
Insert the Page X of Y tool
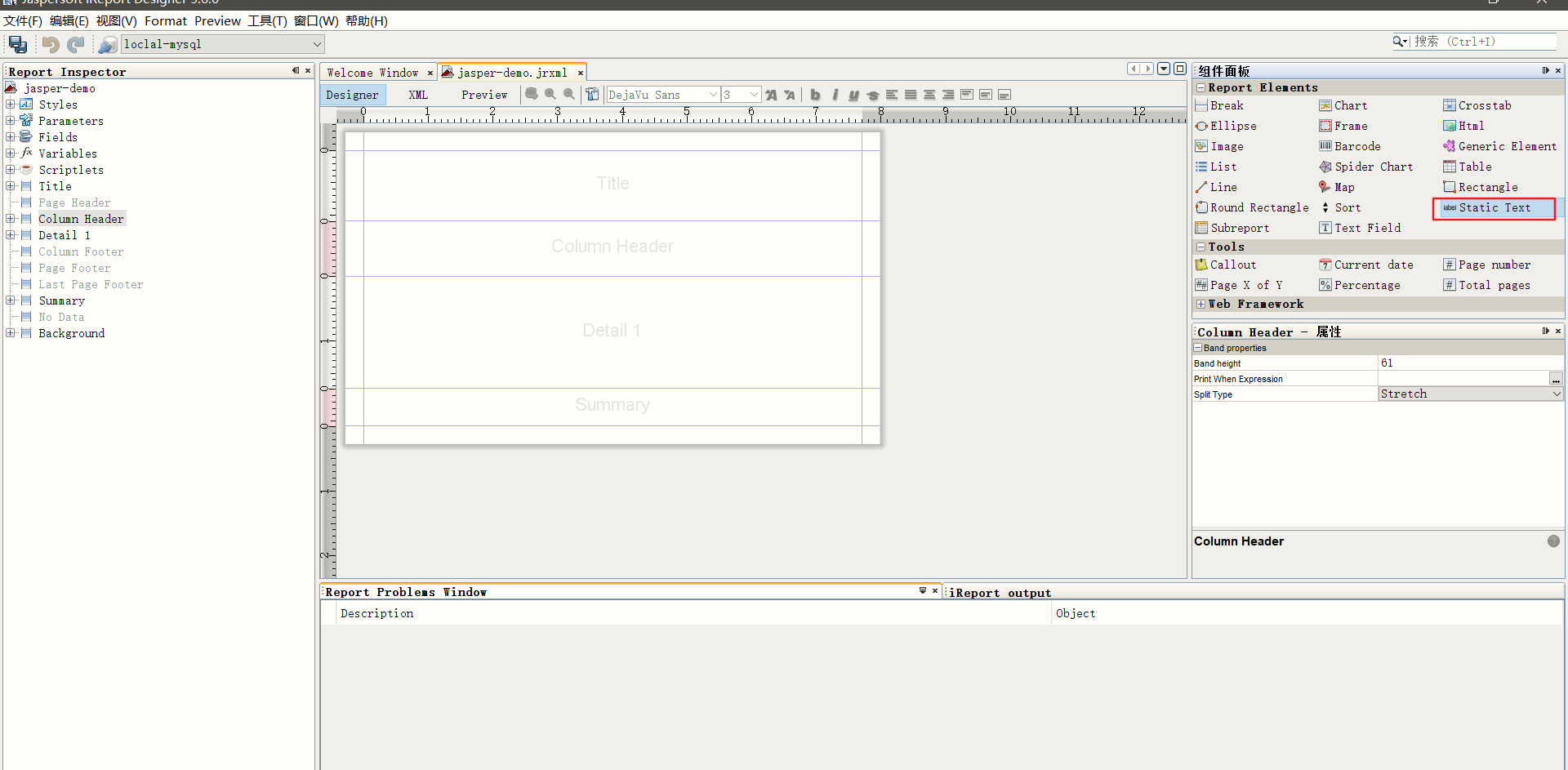[x=1246, y=284]
